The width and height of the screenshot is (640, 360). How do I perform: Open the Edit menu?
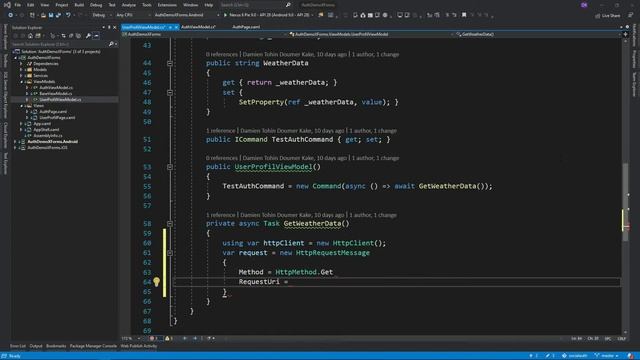point(31,5)
